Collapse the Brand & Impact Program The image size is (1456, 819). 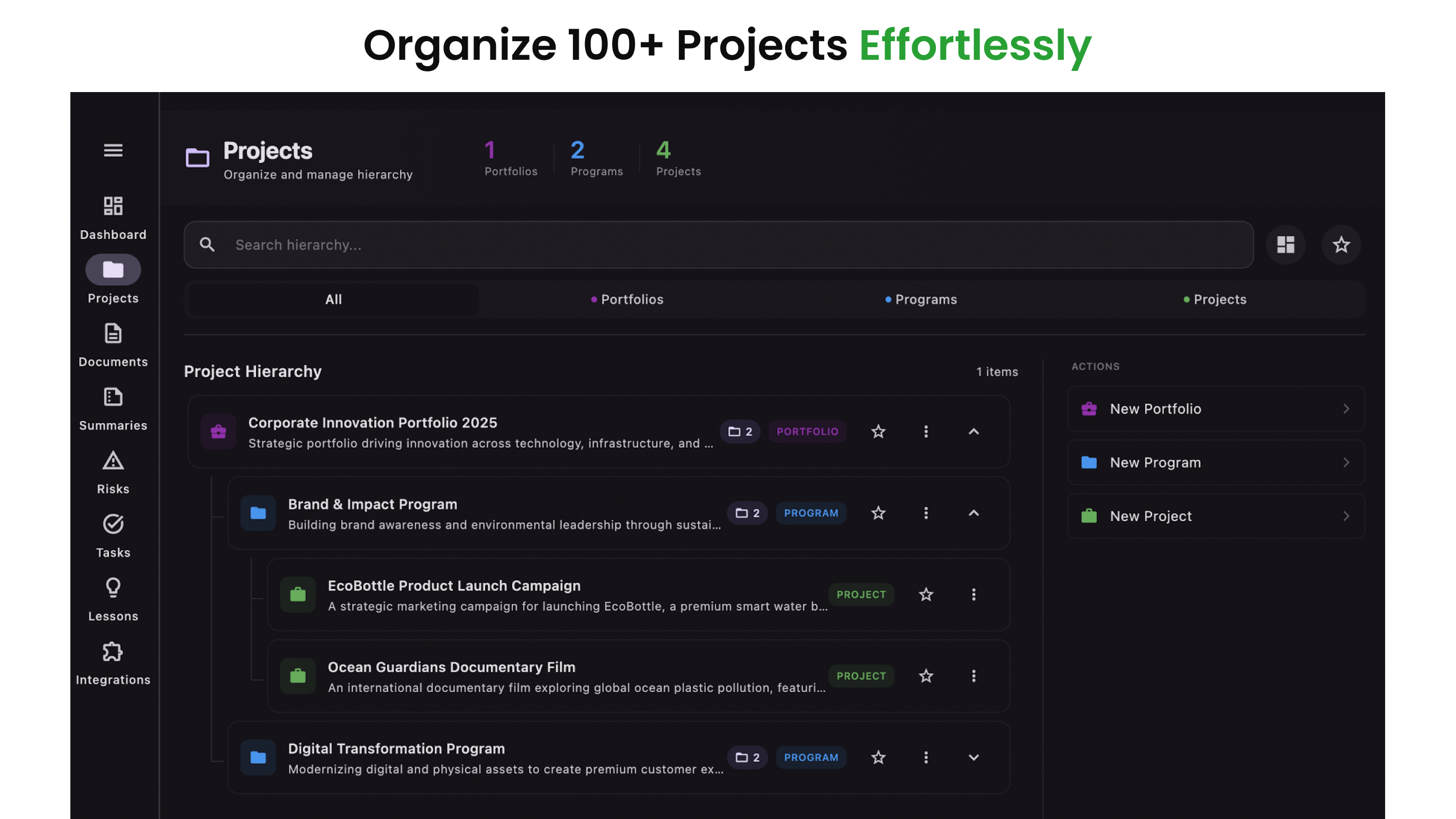click(973, 513)
